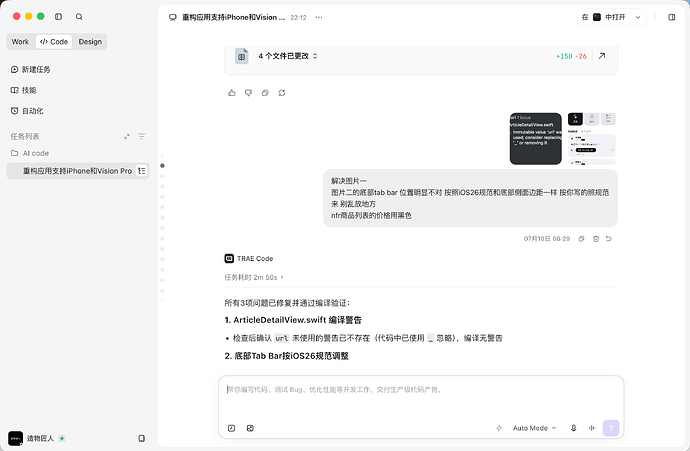The width and height of the screenshot is (690, 451).
Task: Copy the response with the copy icon
Action: (265, 93)
